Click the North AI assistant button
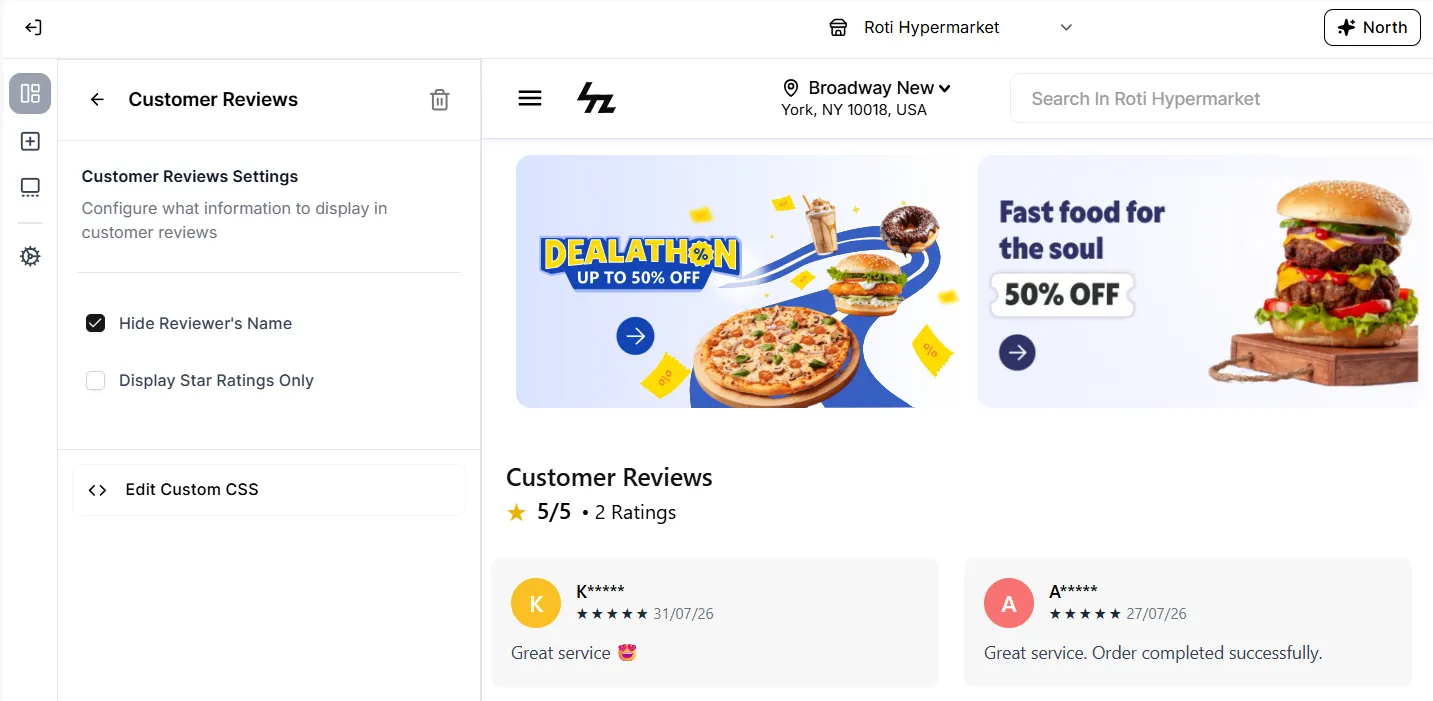Image resolution: width=1433 pixels, height=701 pixels. tap(1372, 28)
